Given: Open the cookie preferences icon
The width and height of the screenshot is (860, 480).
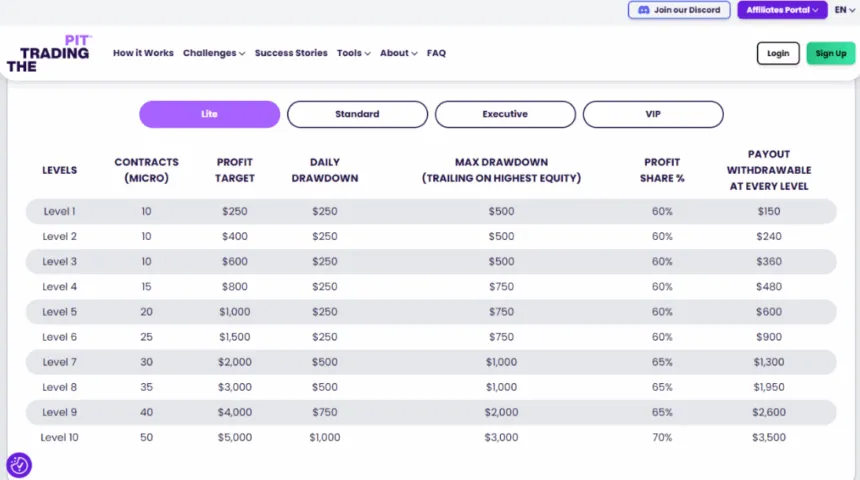Looking at the screenshot, I should pyautogui.click(x=19, y=465).
